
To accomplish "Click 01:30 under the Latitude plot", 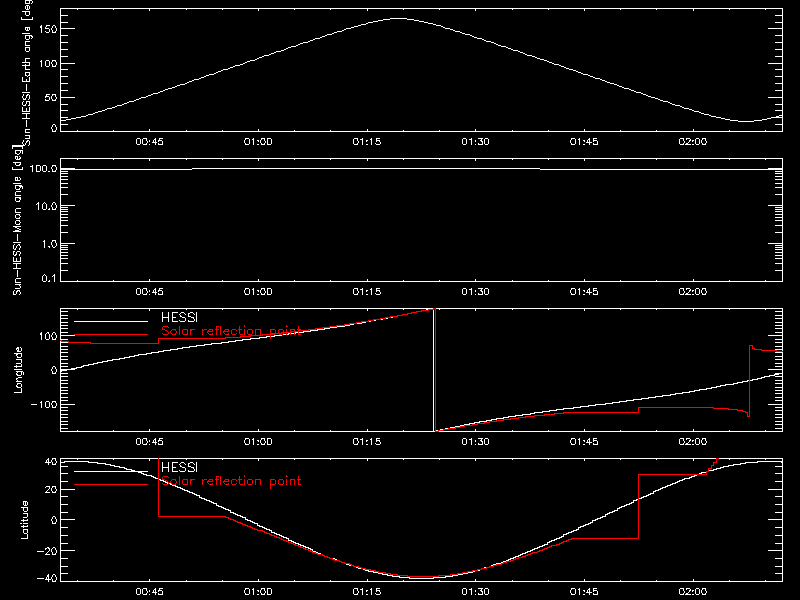I will [x=476, y=591].
